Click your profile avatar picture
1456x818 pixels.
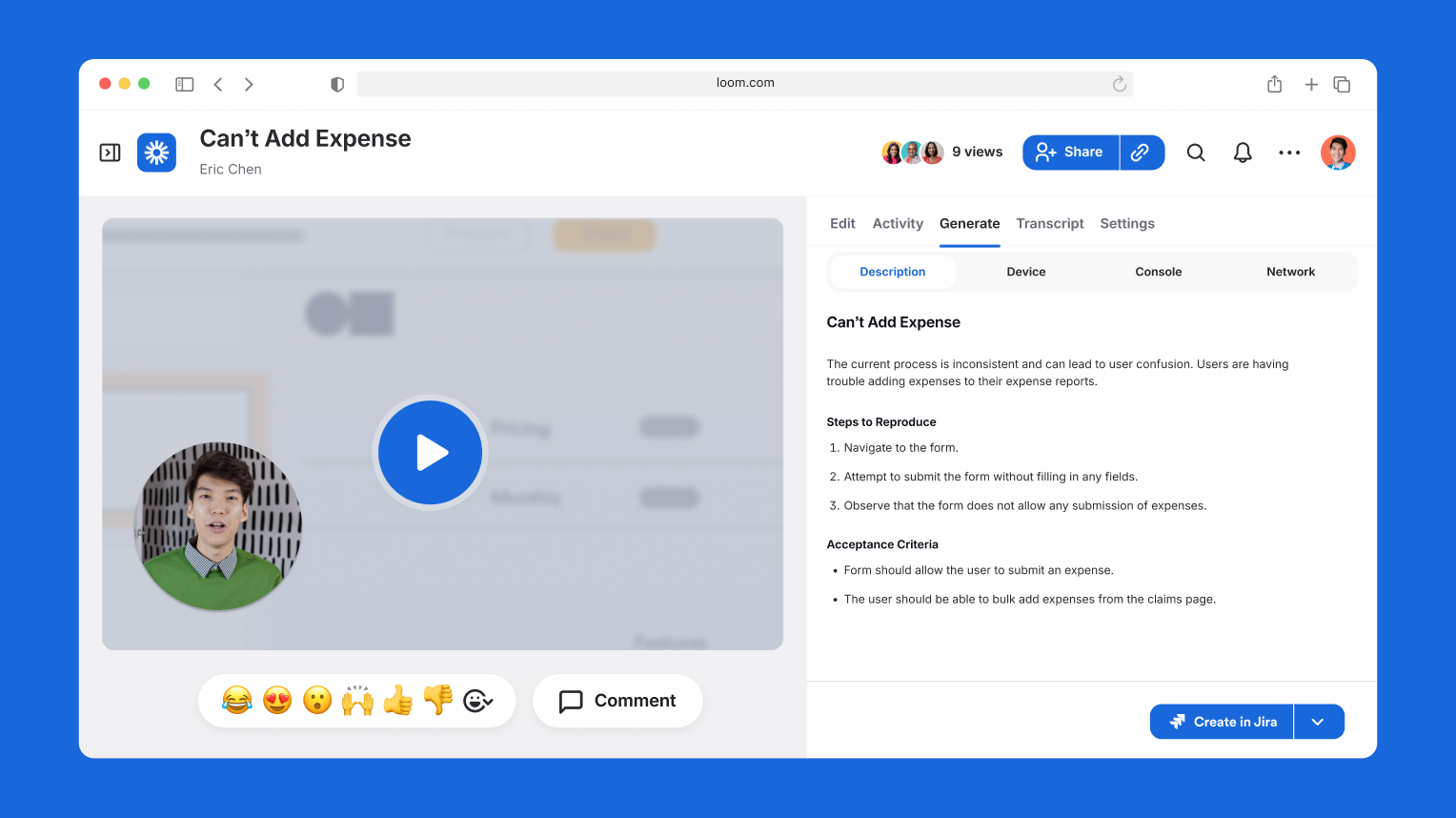pyautogui.click(x=1338, y=152)
